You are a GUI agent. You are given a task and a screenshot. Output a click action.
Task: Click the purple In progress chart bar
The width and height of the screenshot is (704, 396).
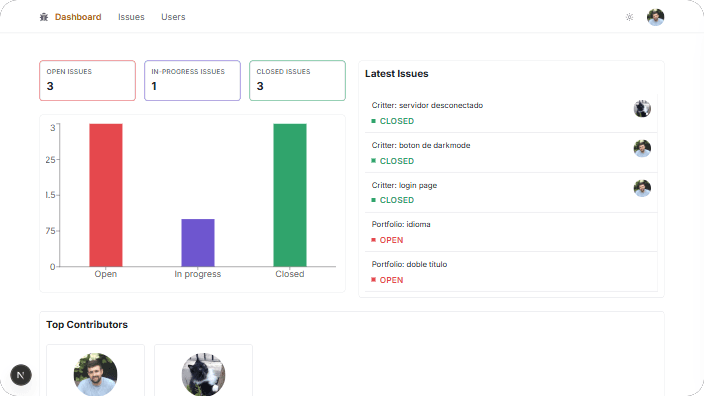point(198,242)
